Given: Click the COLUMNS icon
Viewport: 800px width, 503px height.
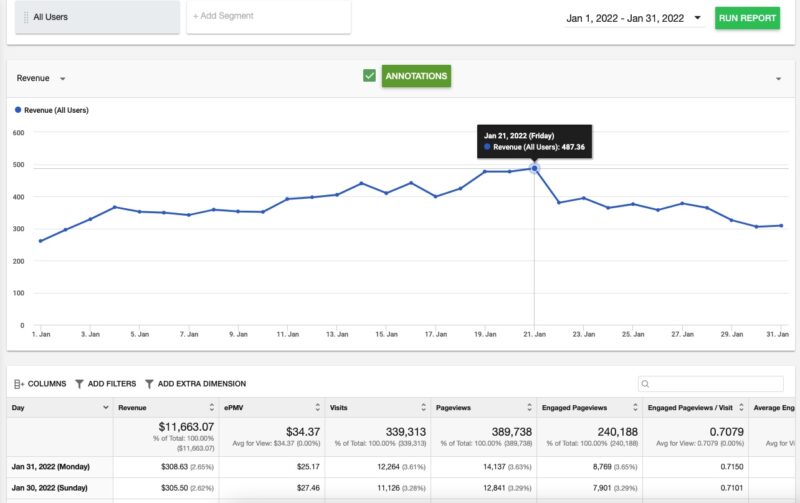Looking at the screenshot, I should [x=19, y=384].
